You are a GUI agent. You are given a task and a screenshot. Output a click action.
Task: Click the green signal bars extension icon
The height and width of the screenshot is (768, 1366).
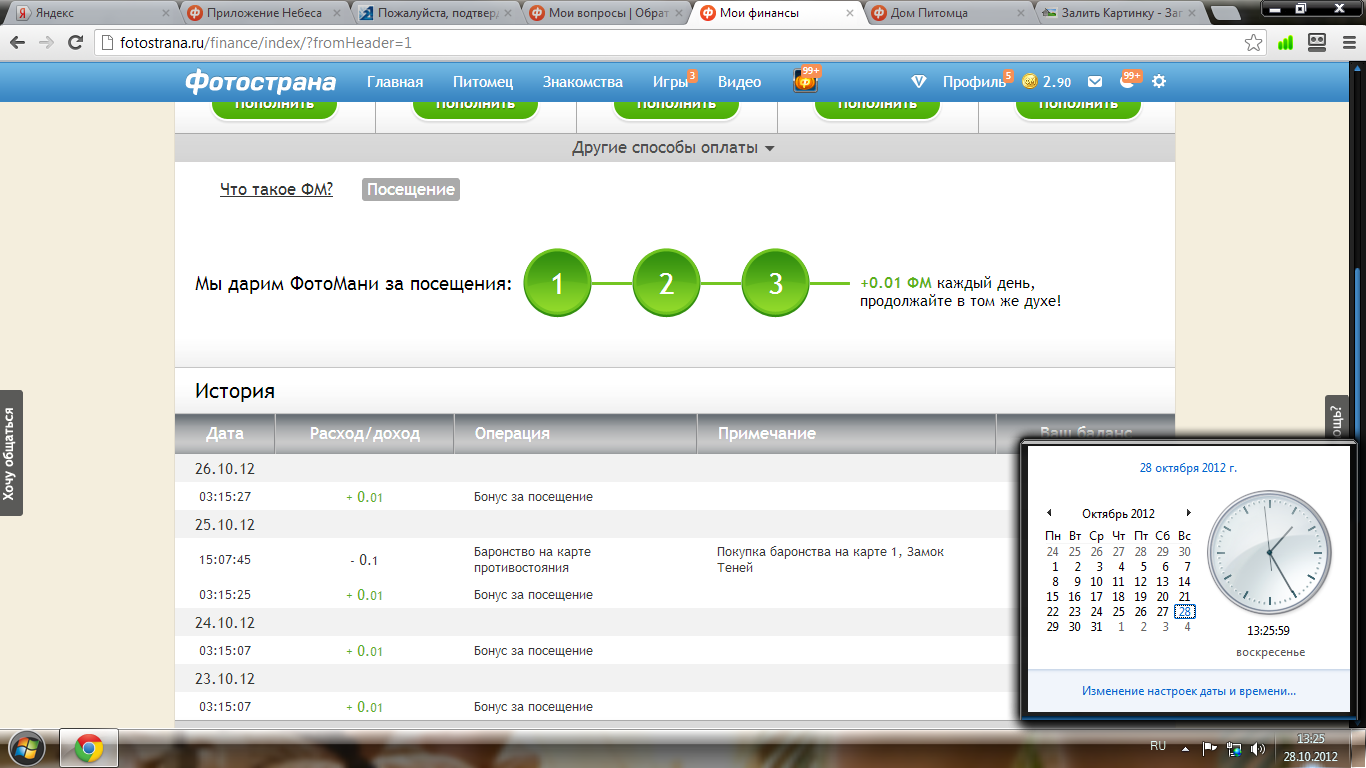[1286, 43]
